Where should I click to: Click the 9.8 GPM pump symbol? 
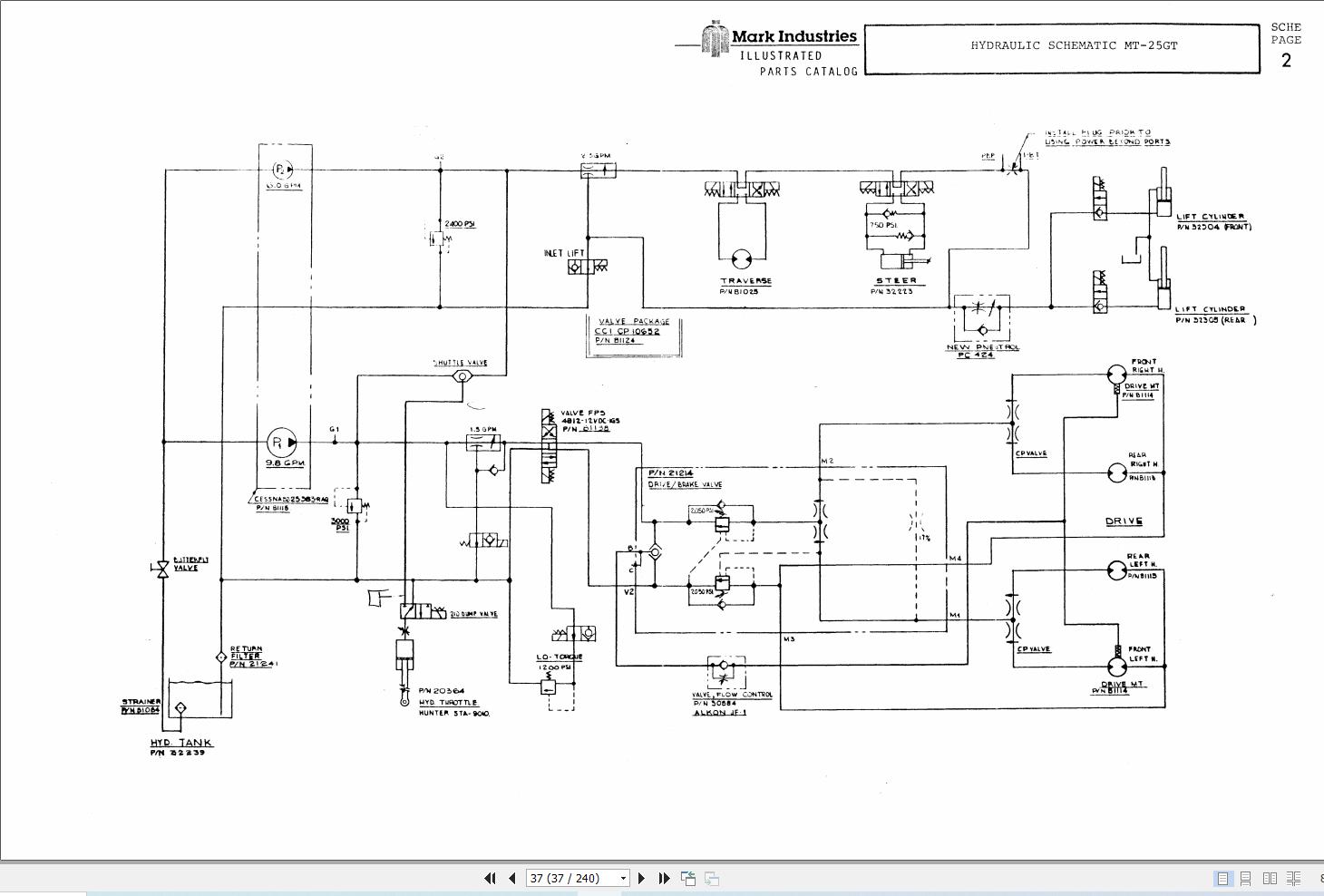pyautogui.click(x=282, y=443)
